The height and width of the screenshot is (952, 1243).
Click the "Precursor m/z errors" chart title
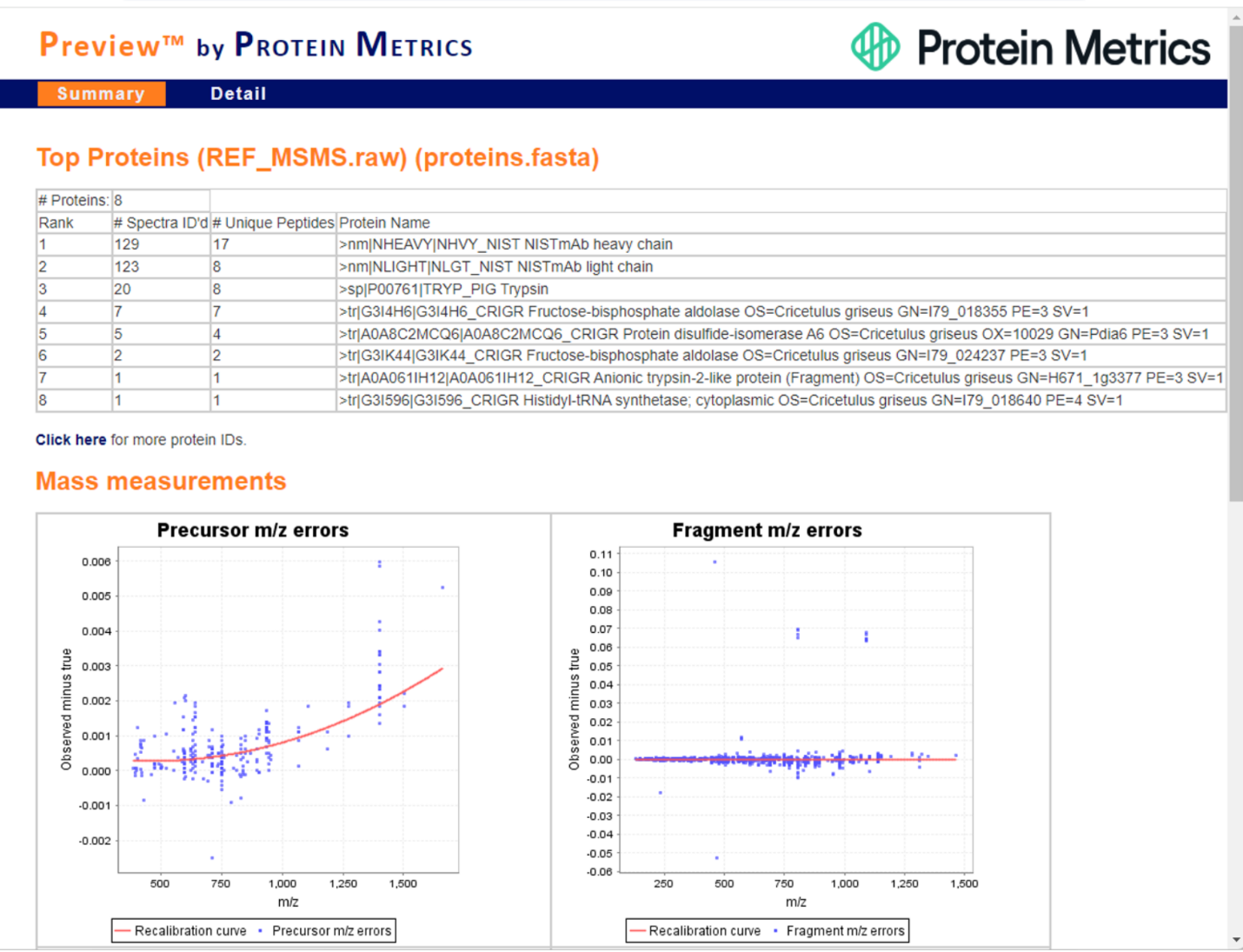[x=253, y=530]
